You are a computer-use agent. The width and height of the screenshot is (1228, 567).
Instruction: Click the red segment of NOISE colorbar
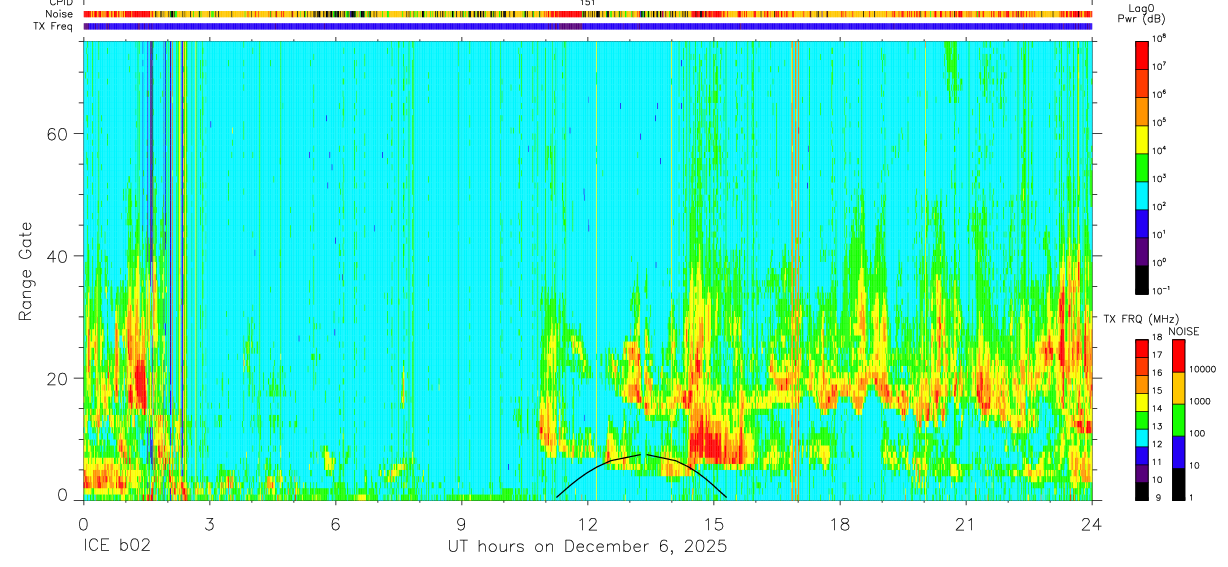tap(1179, 356)
